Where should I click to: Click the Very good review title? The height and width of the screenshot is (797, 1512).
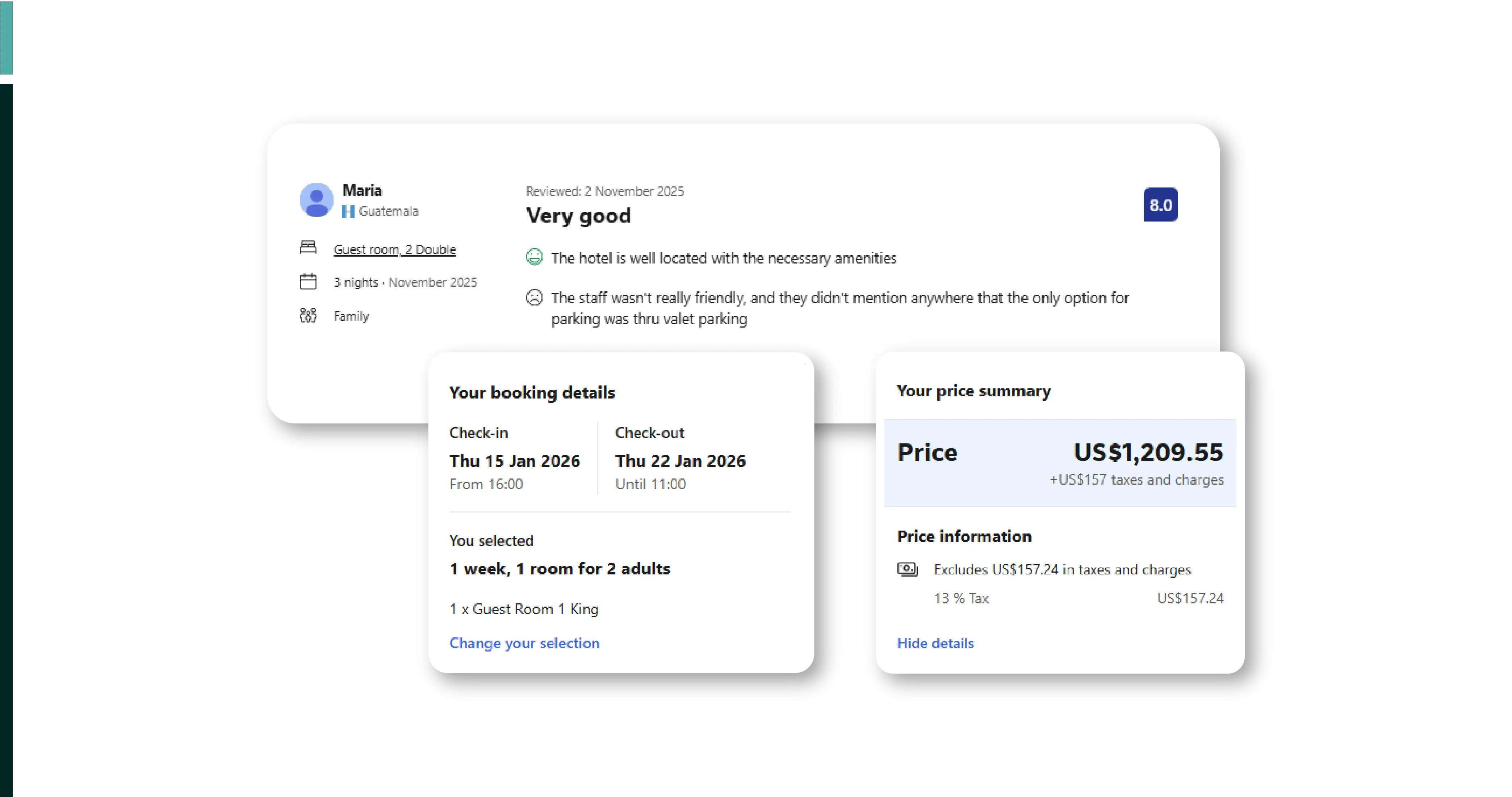pyautogui.click(x=578, y=215)
